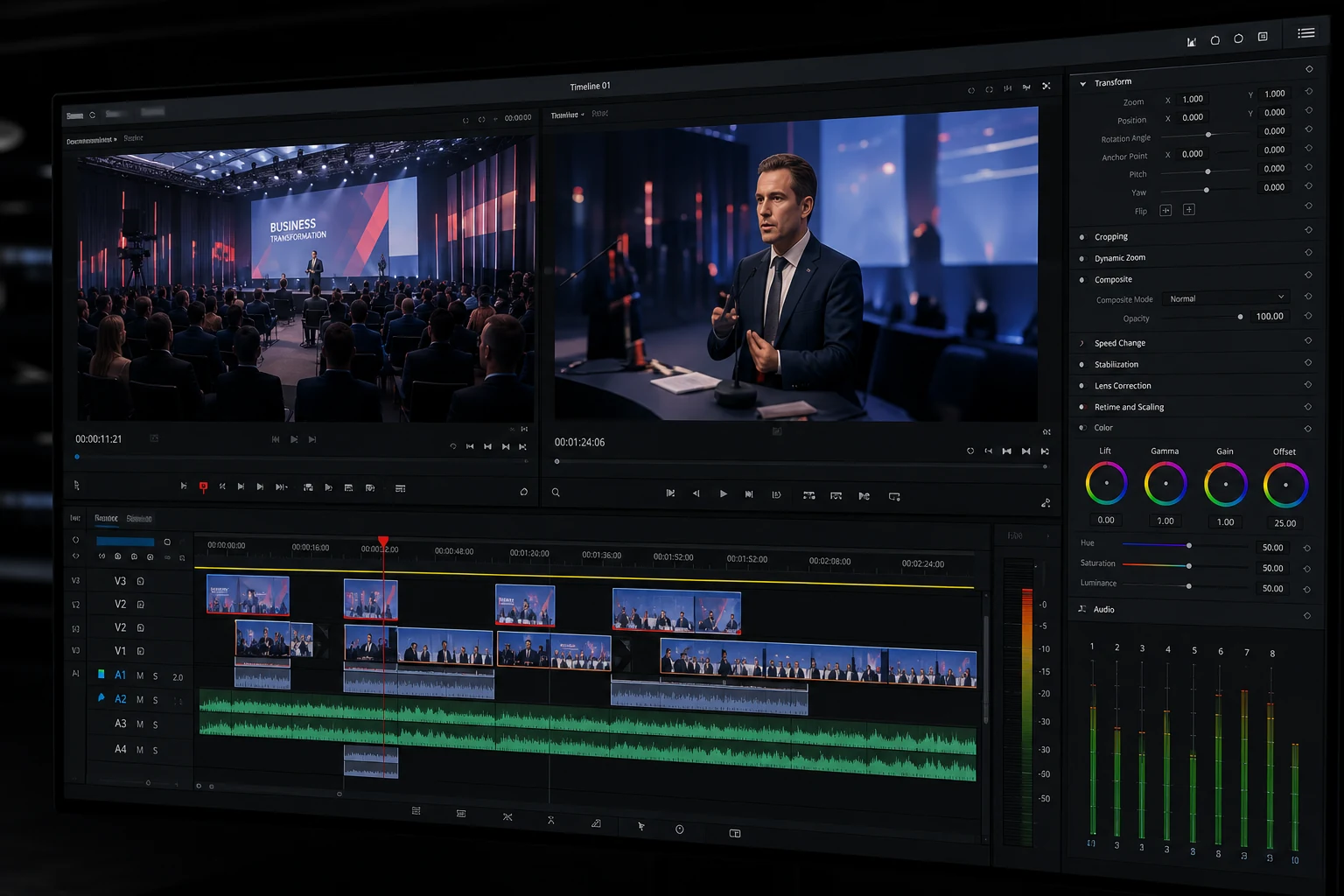The image size is (1344, 896).
Task: Click horizontal flip button in Transform
Action: coord(1165,210)
